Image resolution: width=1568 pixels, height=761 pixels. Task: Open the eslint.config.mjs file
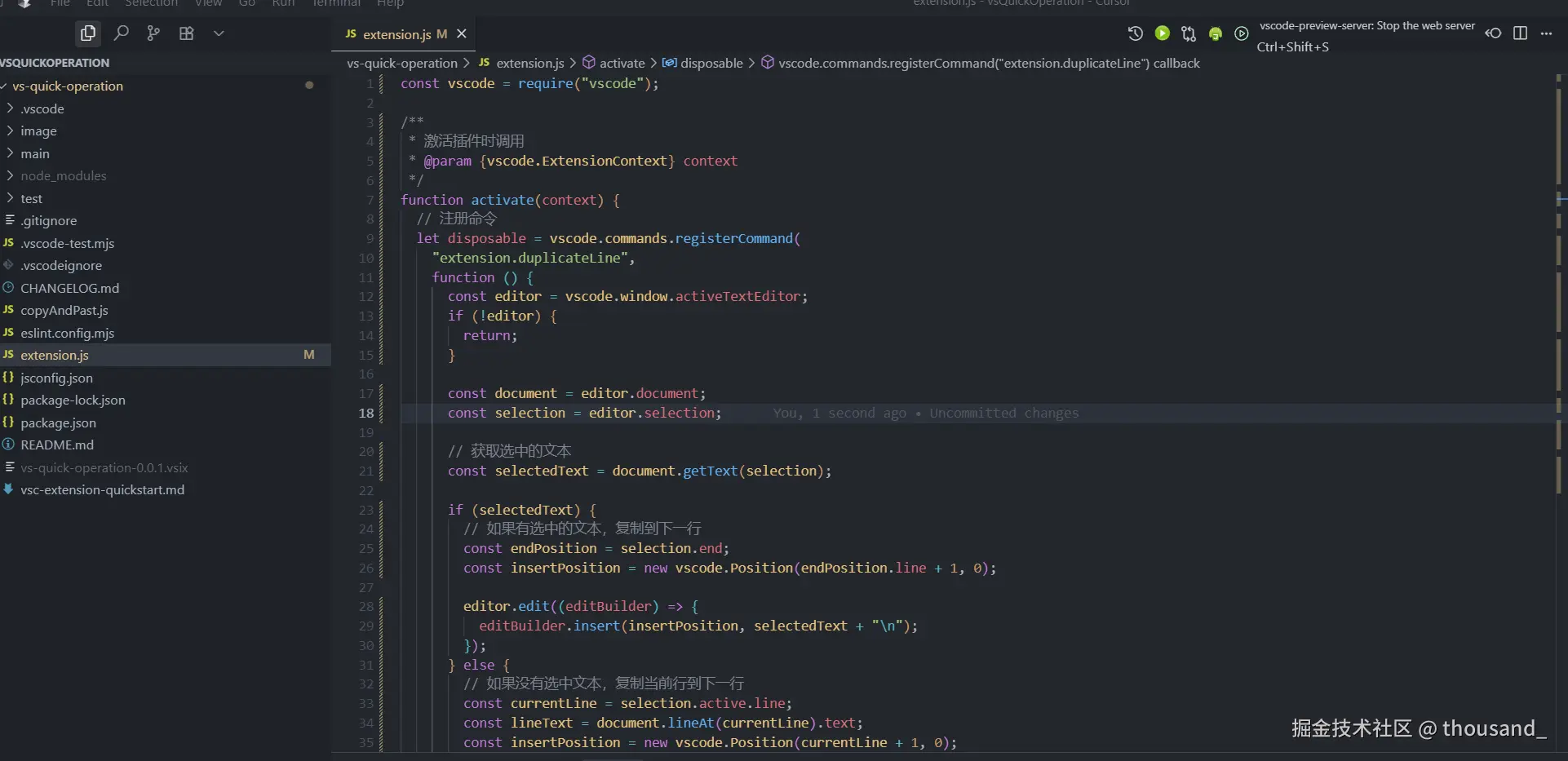pos(166,333)
